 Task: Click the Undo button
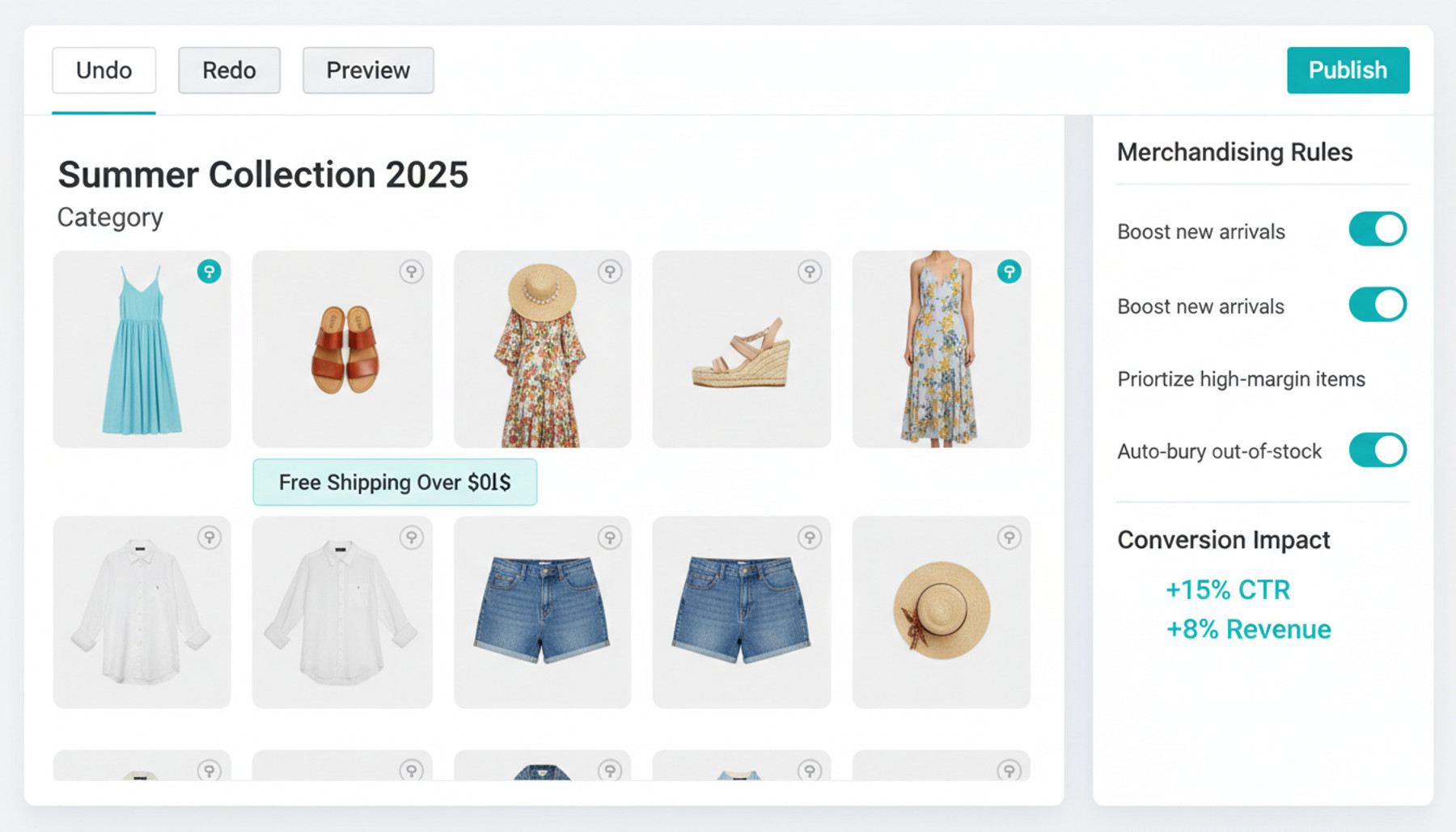point(104,70)
